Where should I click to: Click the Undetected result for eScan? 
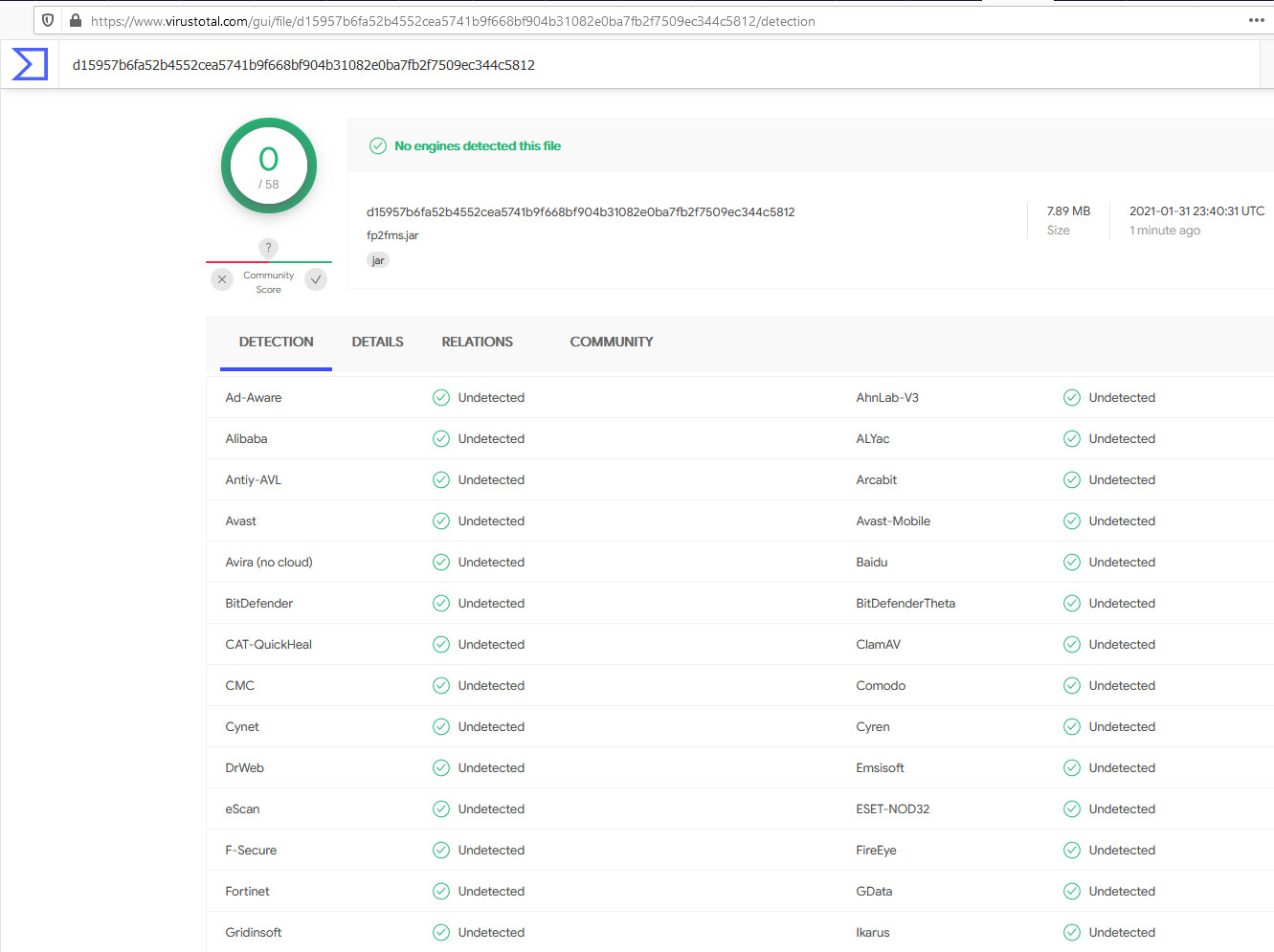[491, 809]
